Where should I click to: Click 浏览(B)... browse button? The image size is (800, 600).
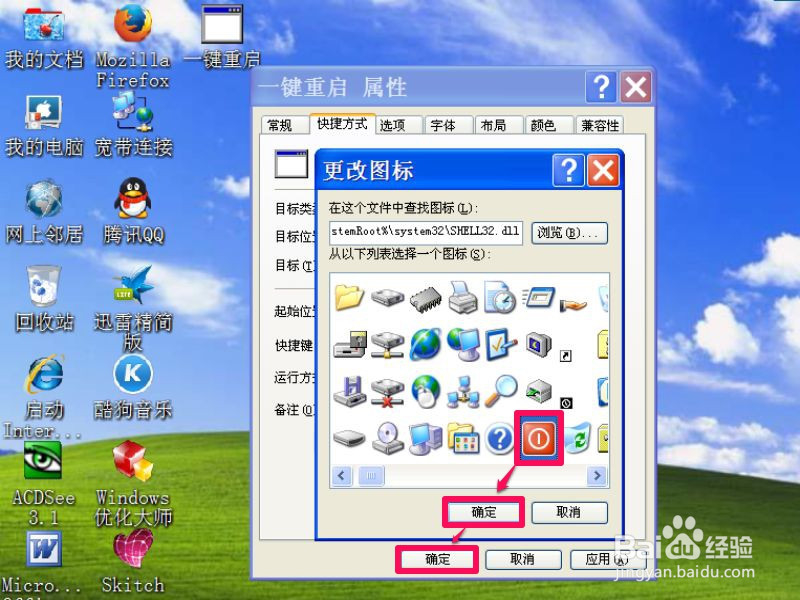[x=569, y=233]
